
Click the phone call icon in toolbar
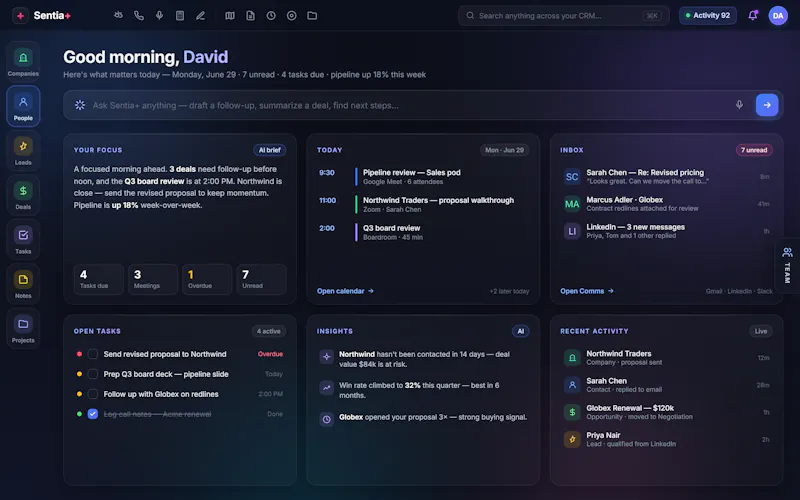139,16
